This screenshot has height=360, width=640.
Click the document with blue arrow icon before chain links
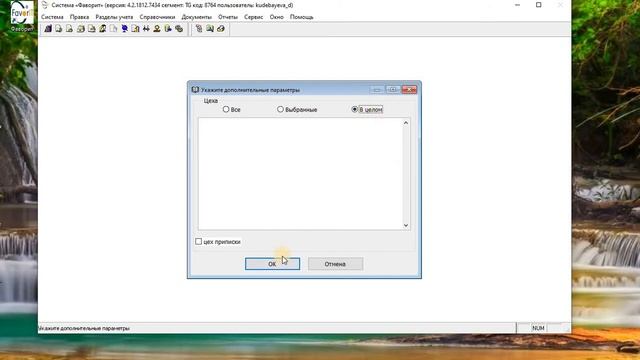click(x=168, y=29)
